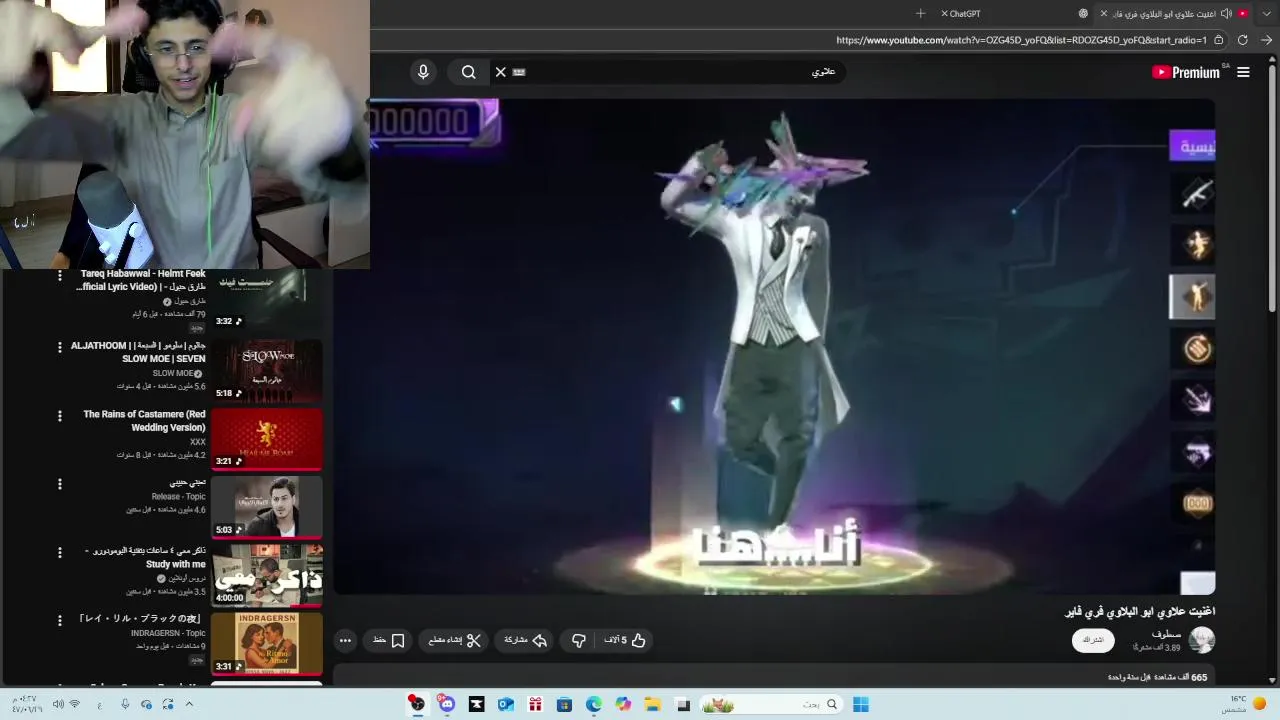Open File Explorer from the taskbar
This screenshot has width=1280, height=720.
653,704
